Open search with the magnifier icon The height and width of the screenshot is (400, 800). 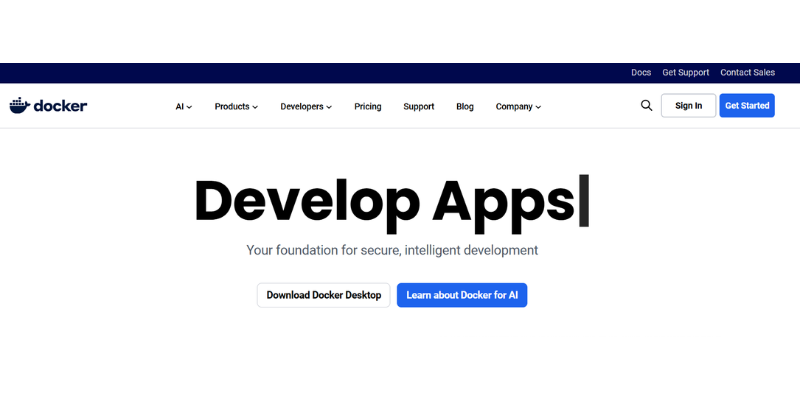[646, 105]
